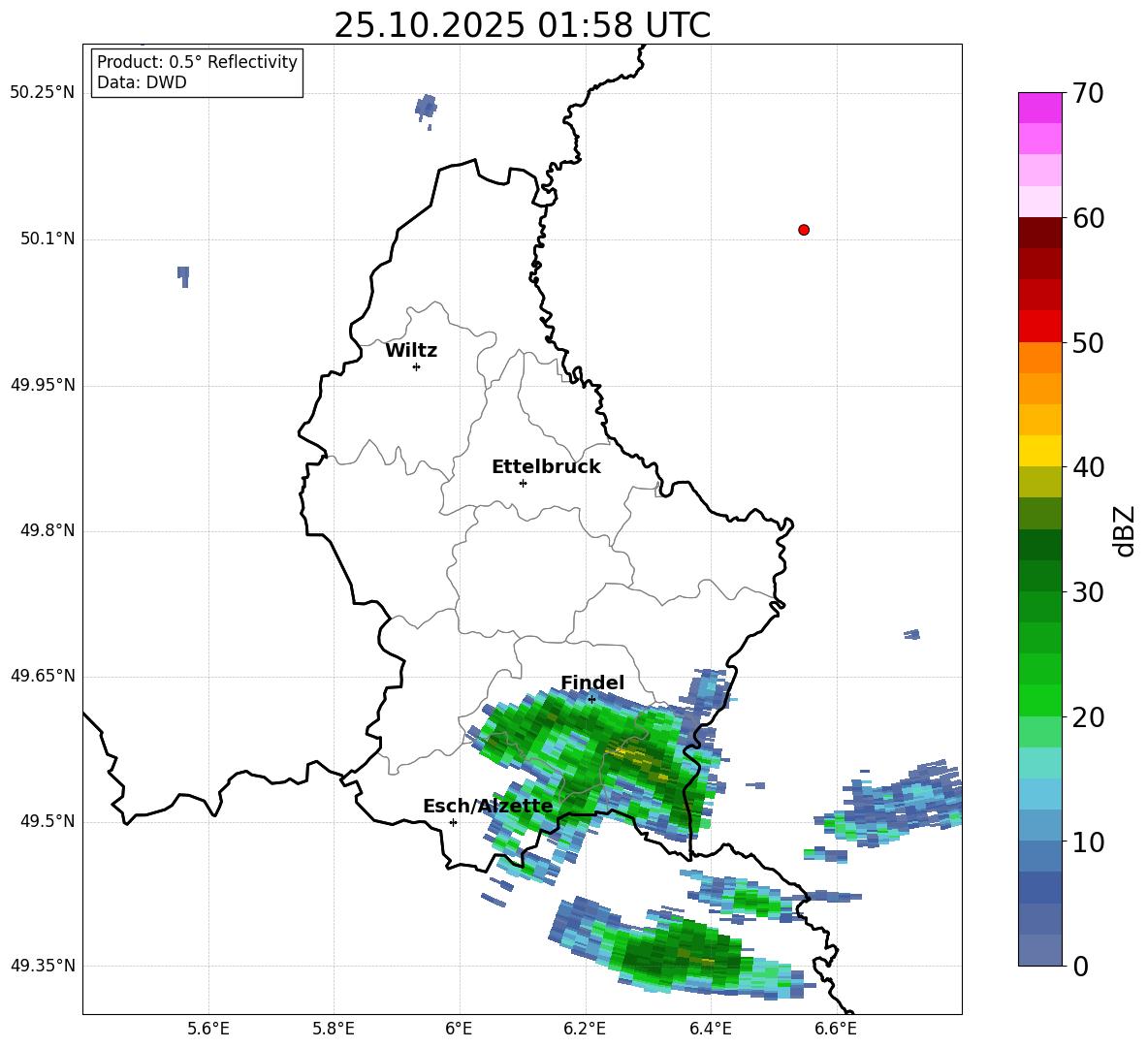Pick the bright green swatch above 20
The height and width of the screenshot is (1048, 1148).
[x=1039, y=700]
